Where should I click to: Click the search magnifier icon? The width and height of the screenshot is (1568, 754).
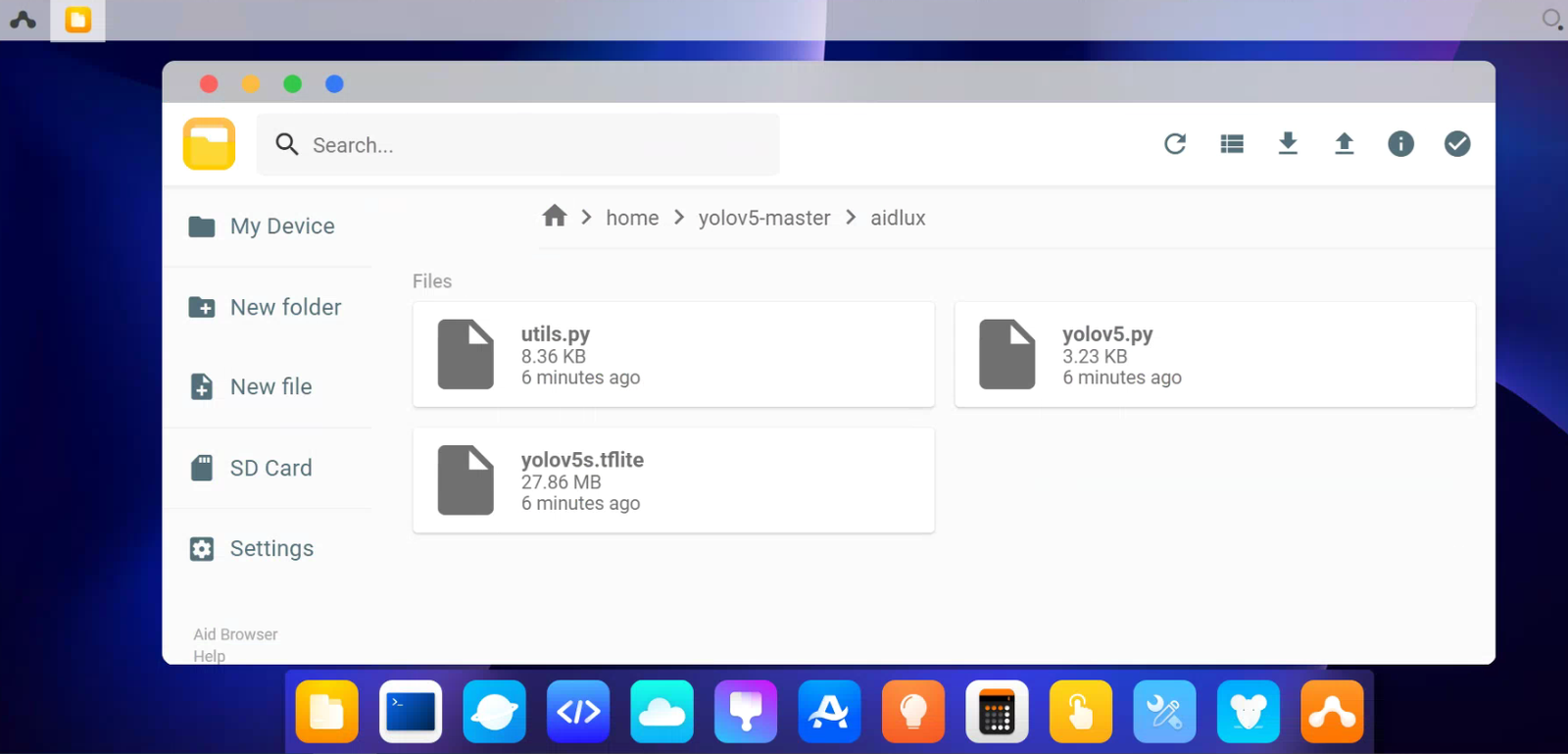(x=286, y=144)
